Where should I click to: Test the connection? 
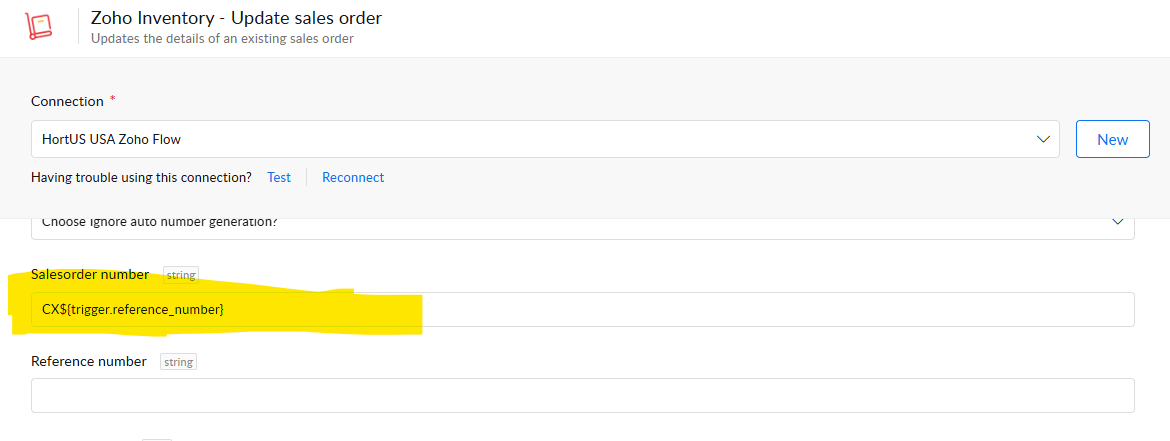point(279,178)
